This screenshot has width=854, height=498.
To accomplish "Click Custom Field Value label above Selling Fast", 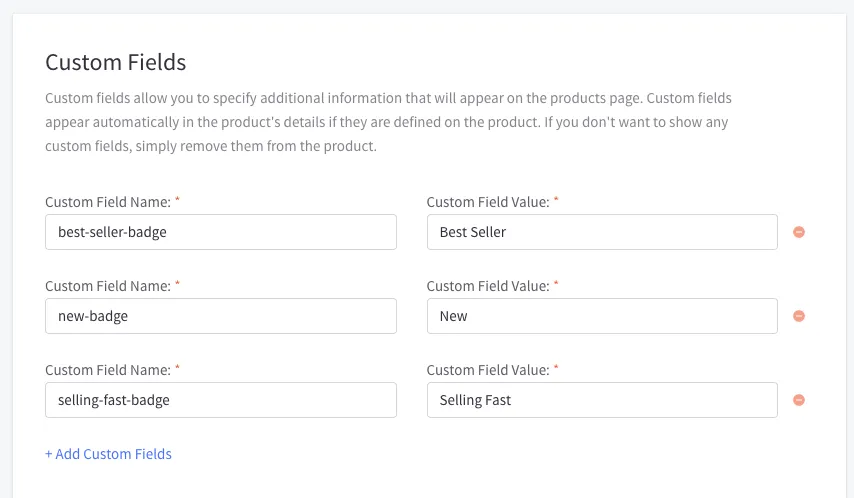I will pyautogui.click(x=487, y=370).
